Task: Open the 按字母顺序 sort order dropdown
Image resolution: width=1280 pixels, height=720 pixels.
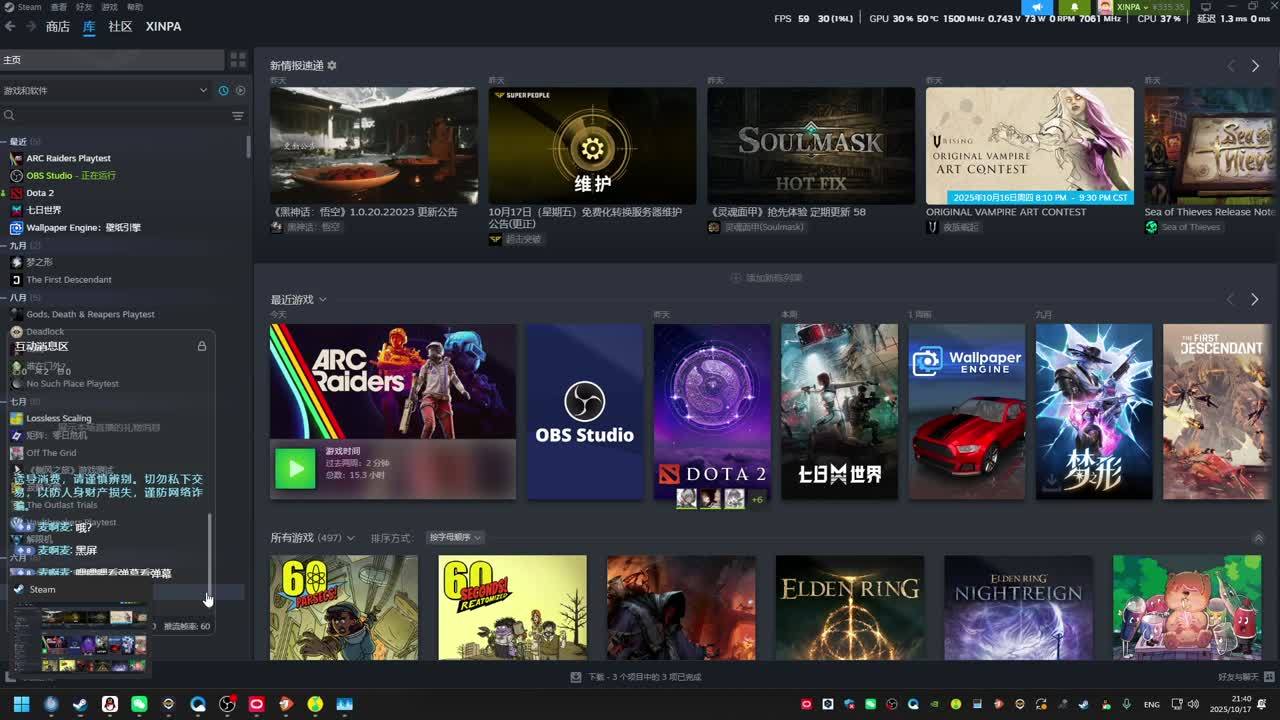Action: (455, 538)
